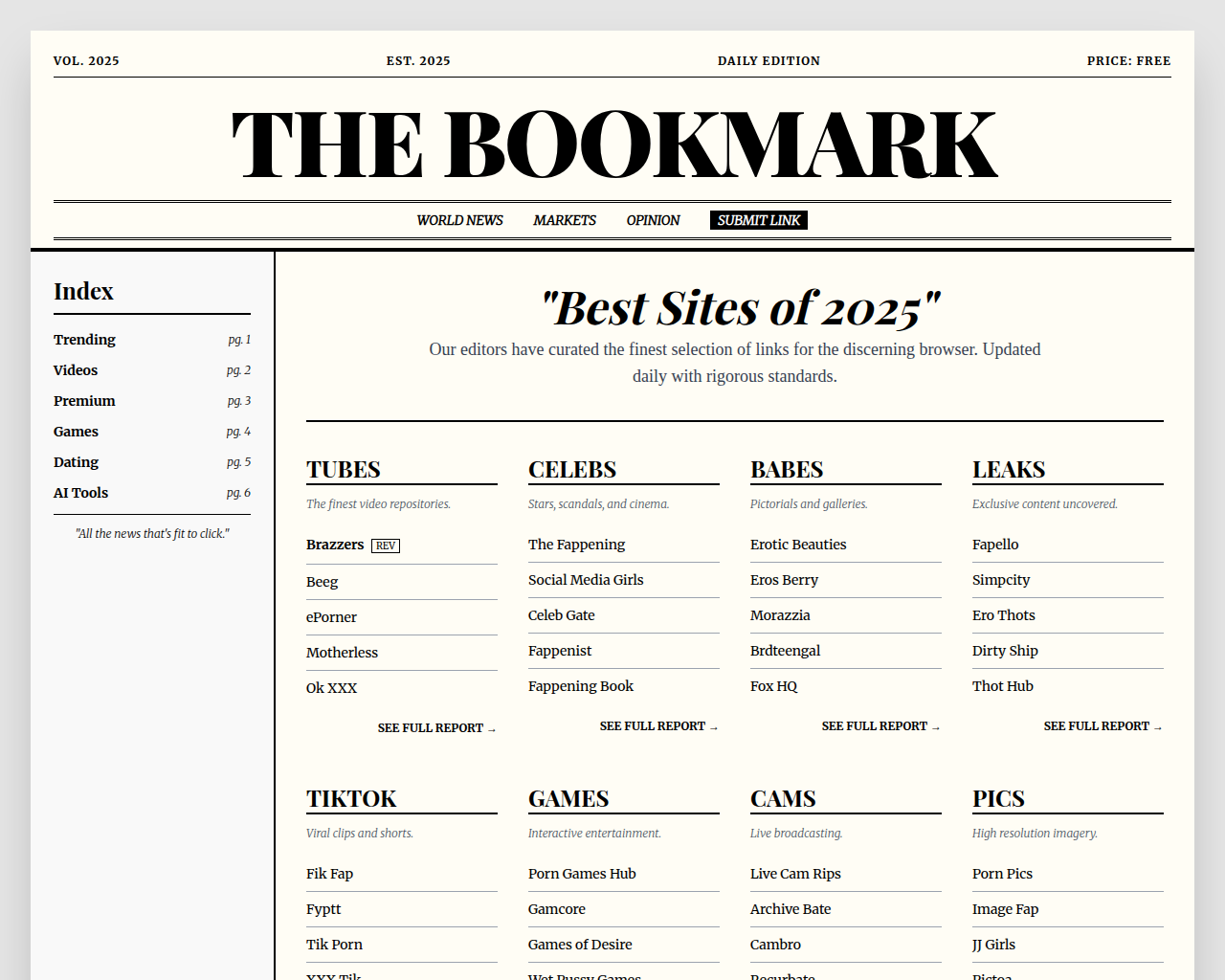Click SEE FULL REPORT under LEAKS
Image resolution: width=1225 pixels, height=980 pixels.
click(x=1102, y=726)
